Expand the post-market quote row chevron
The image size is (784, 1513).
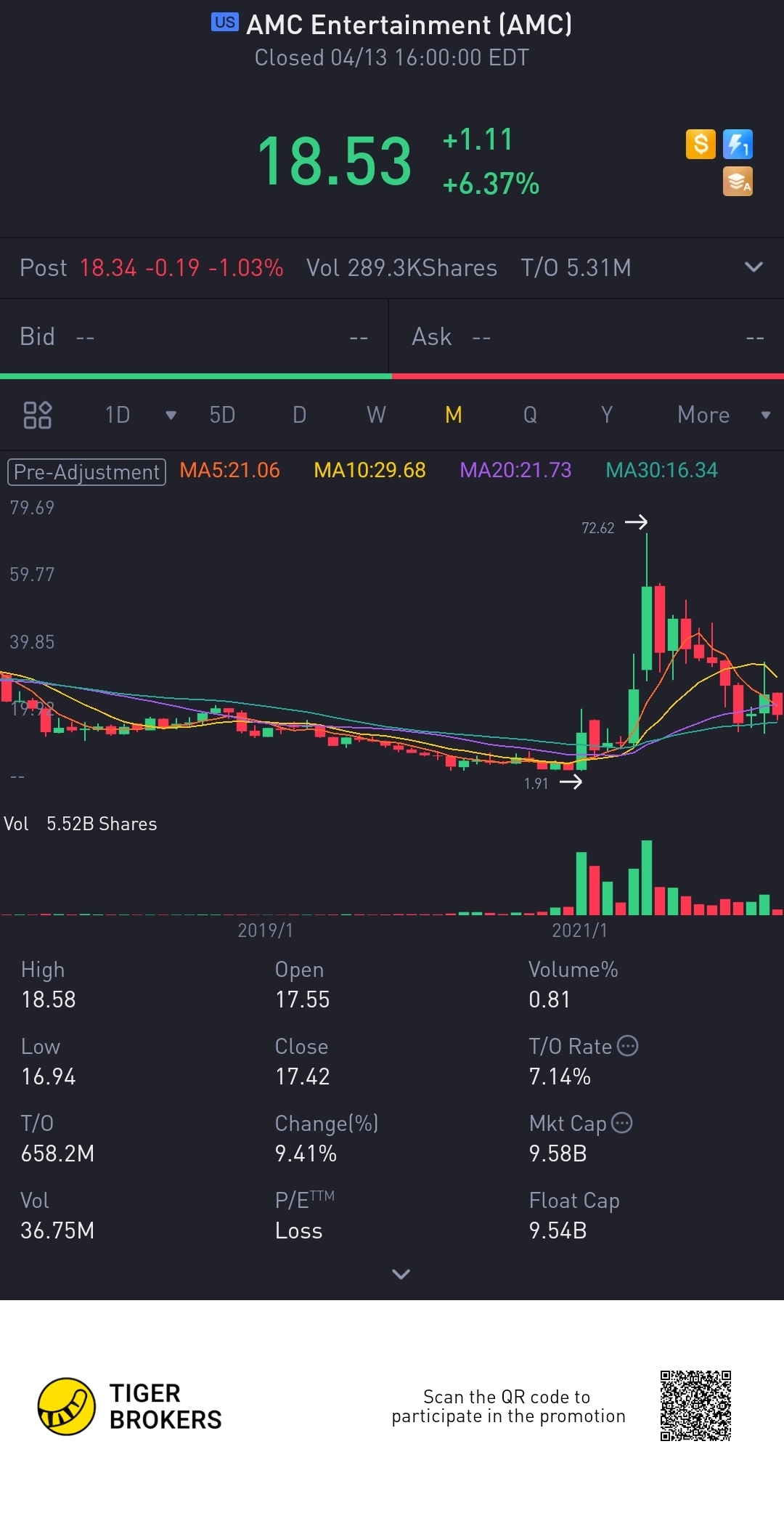coord(754,267)
